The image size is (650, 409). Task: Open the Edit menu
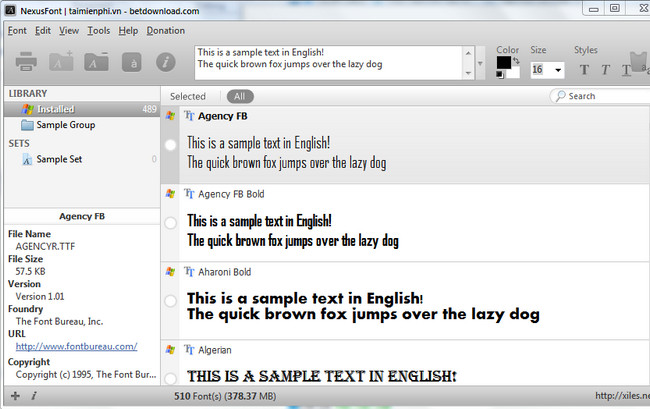click(43, 31)
